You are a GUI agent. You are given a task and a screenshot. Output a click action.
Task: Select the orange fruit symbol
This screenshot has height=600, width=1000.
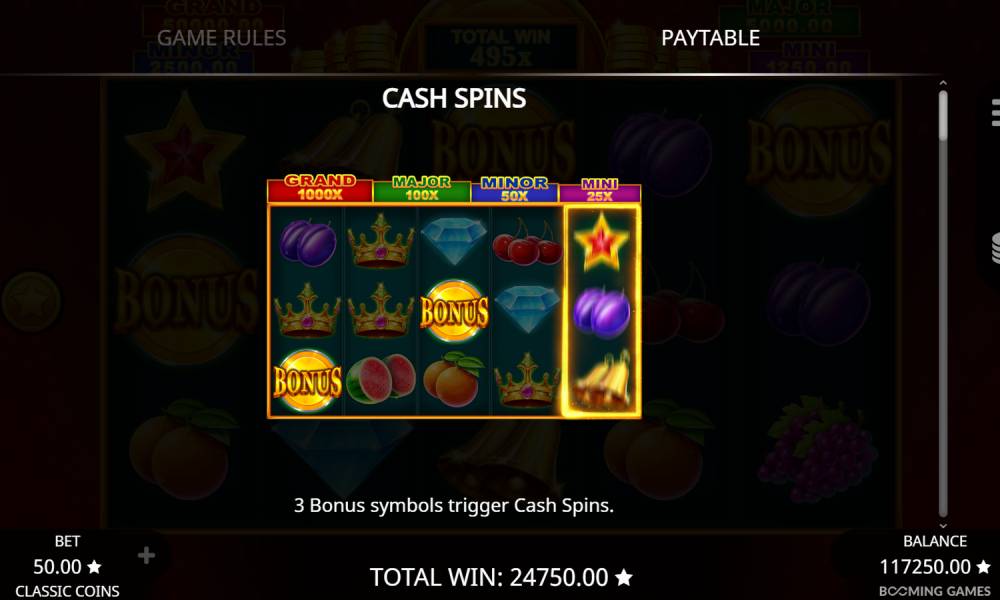click(453, 379)
